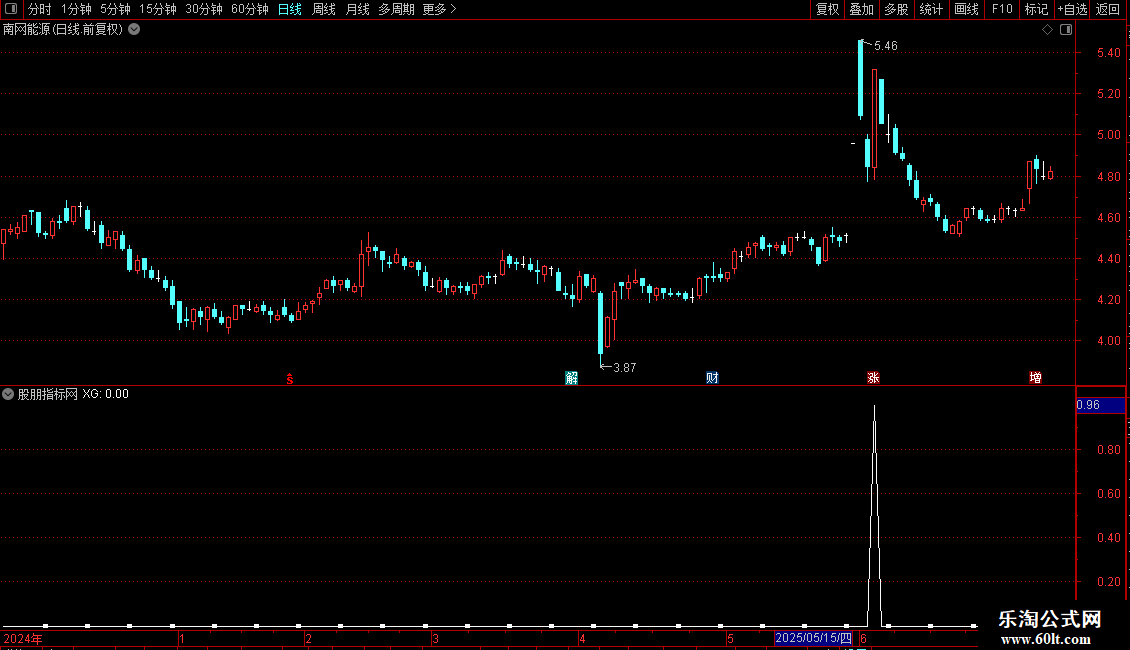
Task: Select the 15分钟 period
Action: pos(157,9)
